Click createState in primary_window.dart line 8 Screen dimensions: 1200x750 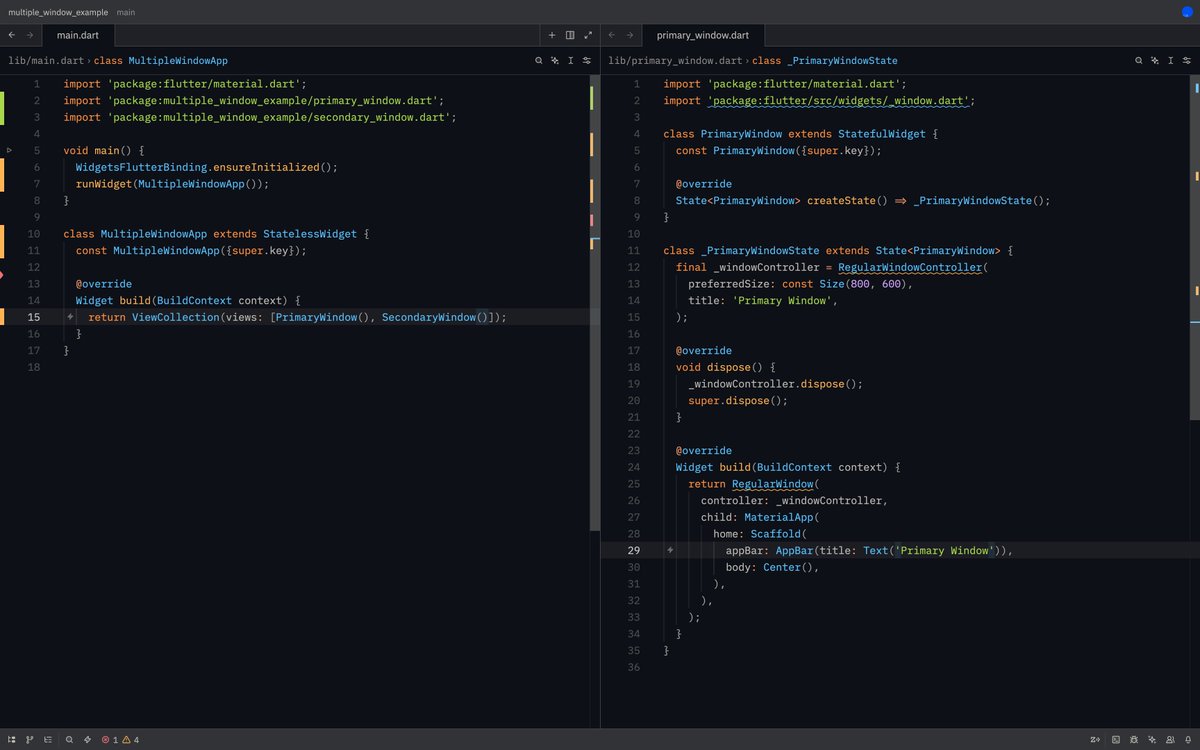844,201
